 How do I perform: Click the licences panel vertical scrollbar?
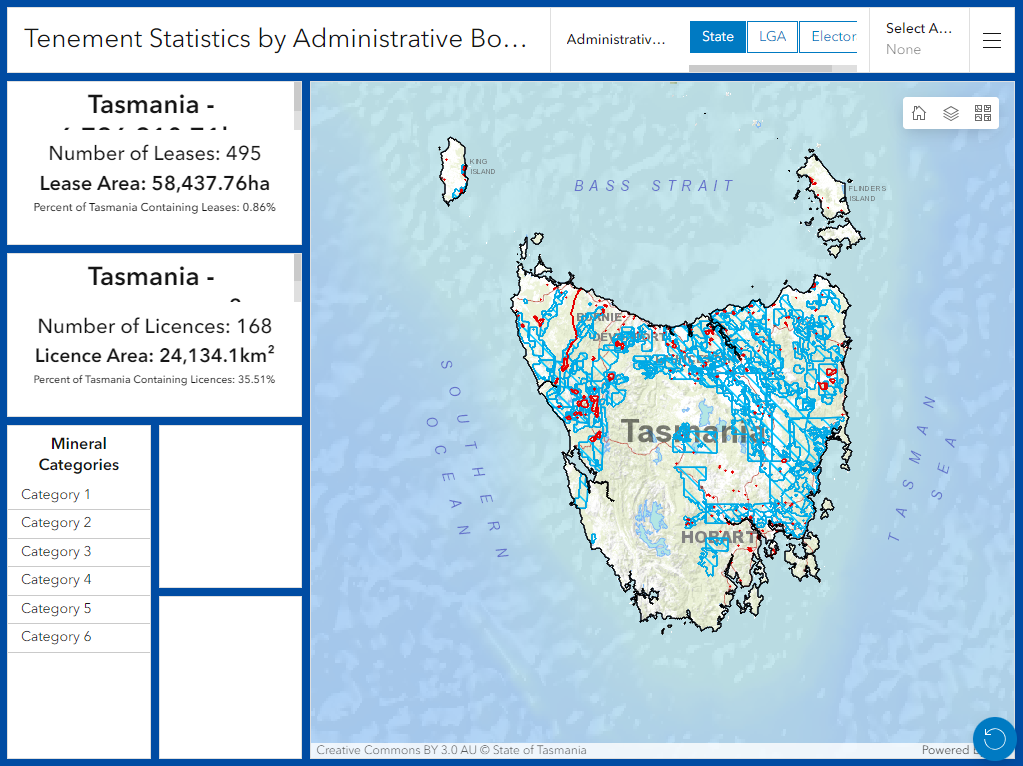click(x=297, y=277)
